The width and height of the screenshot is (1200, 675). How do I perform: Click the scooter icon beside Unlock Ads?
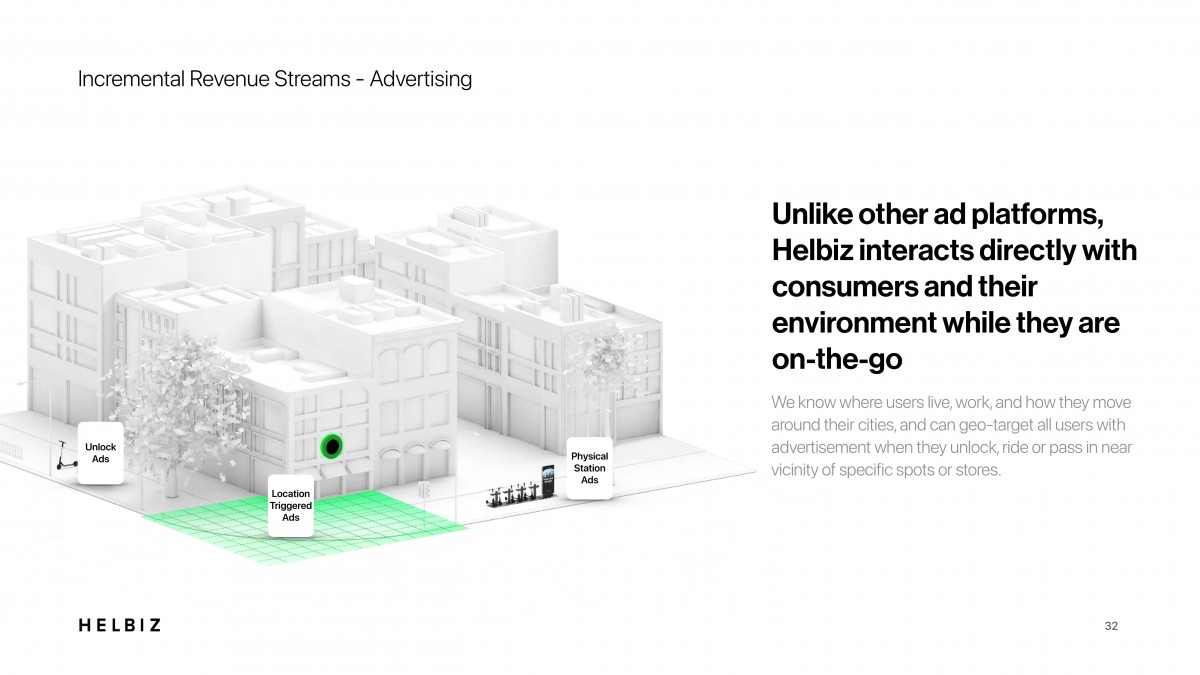click(x=65, y=463)
